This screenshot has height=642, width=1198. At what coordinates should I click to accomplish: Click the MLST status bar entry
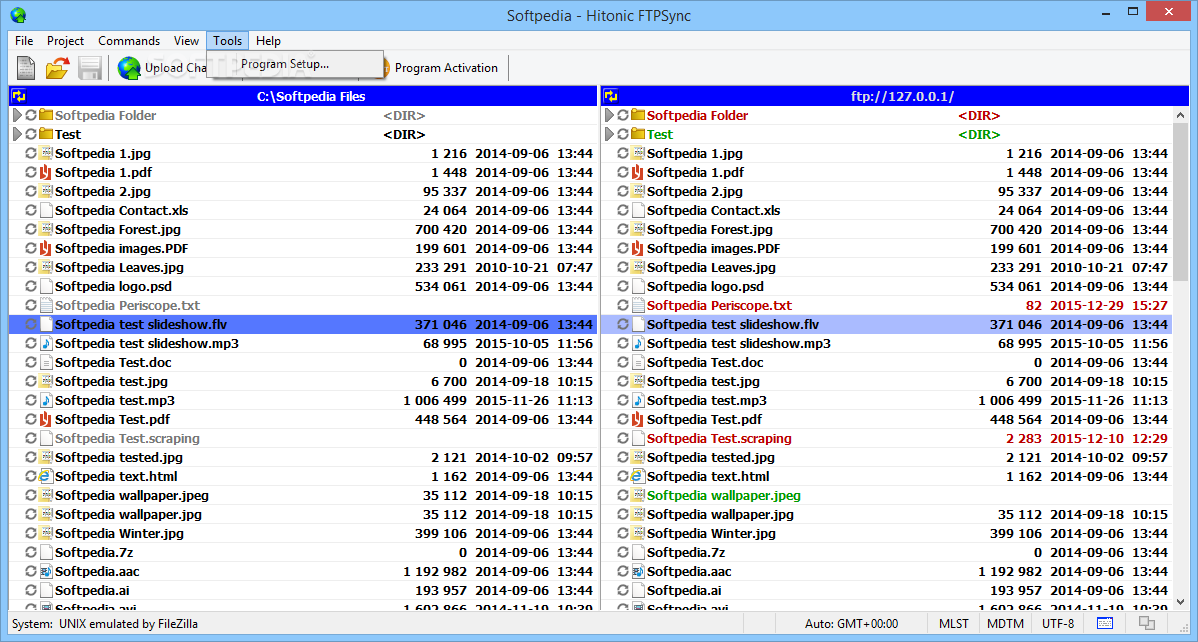tap(954, 624)
